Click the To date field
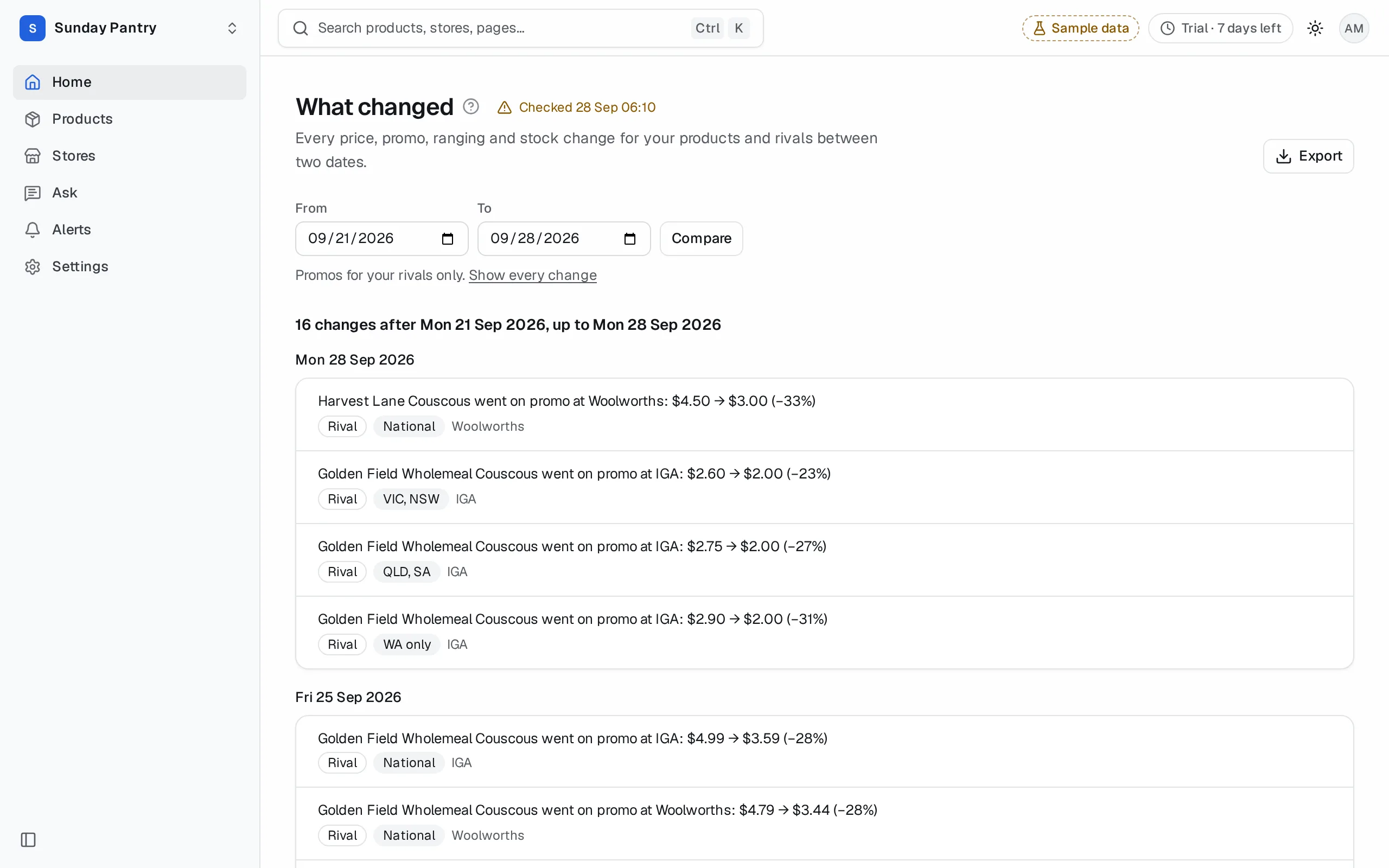The width and height of the screenshot is (1389, 868). 564,239
